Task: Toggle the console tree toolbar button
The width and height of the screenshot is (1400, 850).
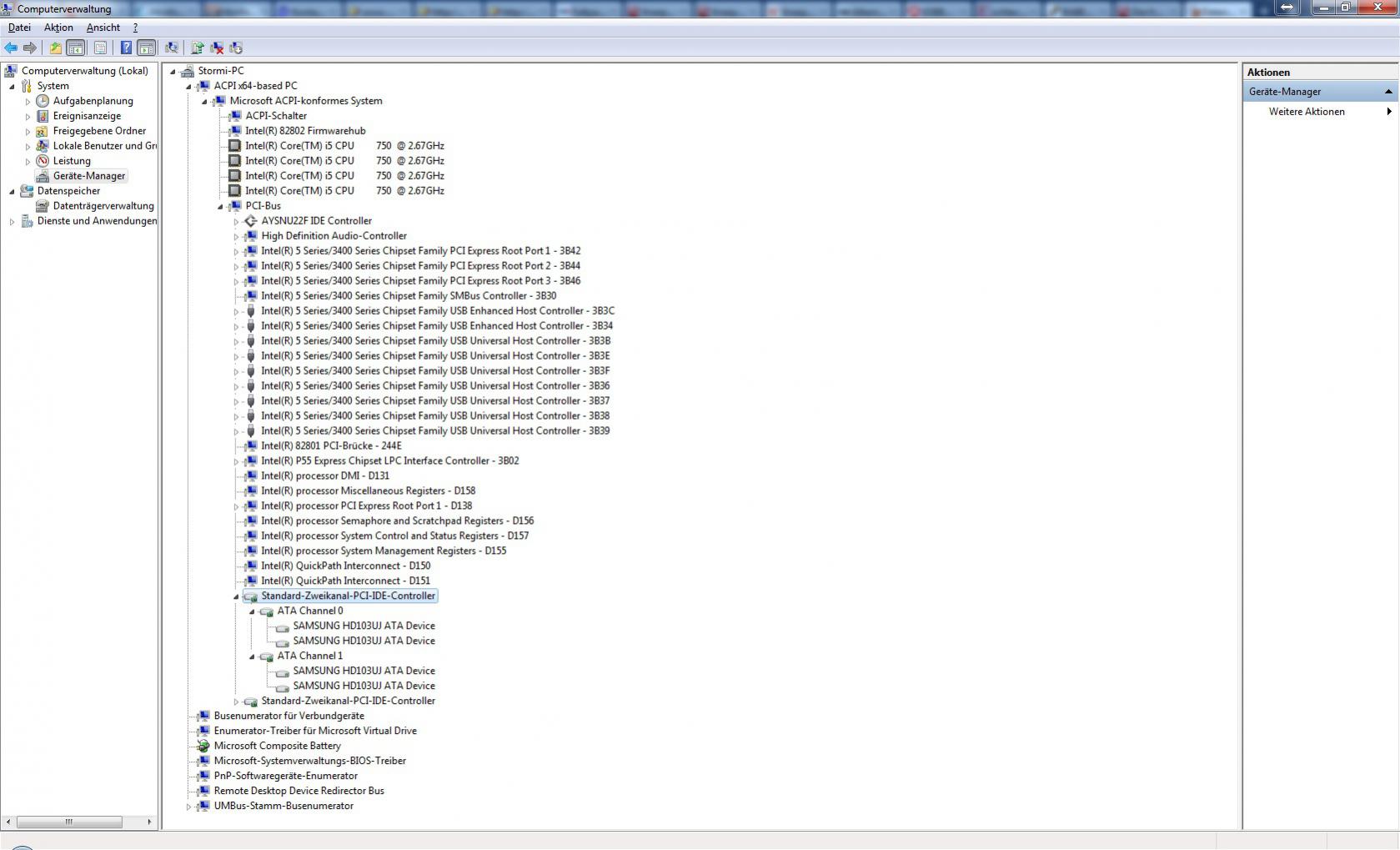Action: pos(76,48)
